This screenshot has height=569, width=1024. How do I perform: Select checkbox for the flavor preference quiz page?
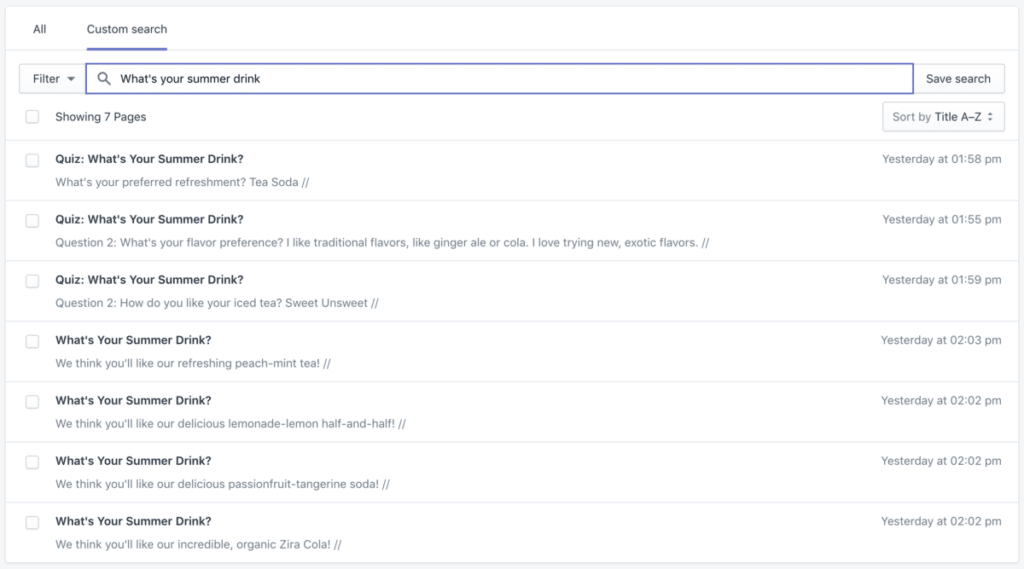tap(33, 220)
